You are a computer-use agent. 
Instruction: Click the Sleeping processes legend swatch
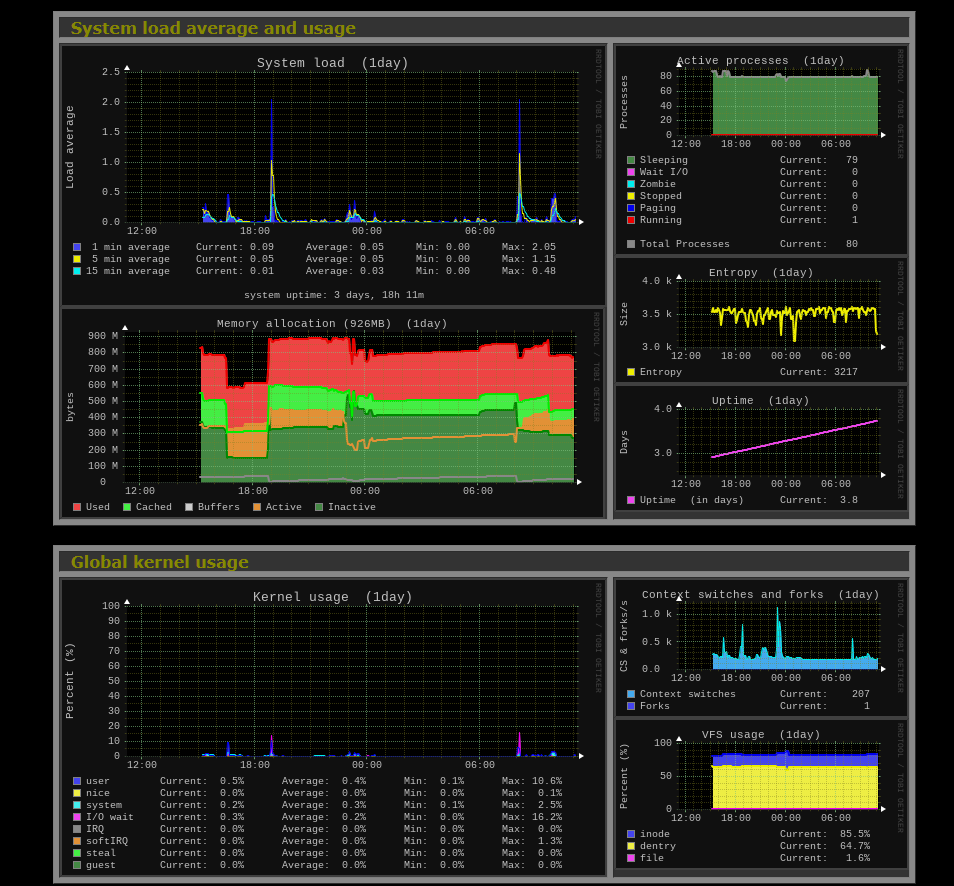(x=631, y=160)
